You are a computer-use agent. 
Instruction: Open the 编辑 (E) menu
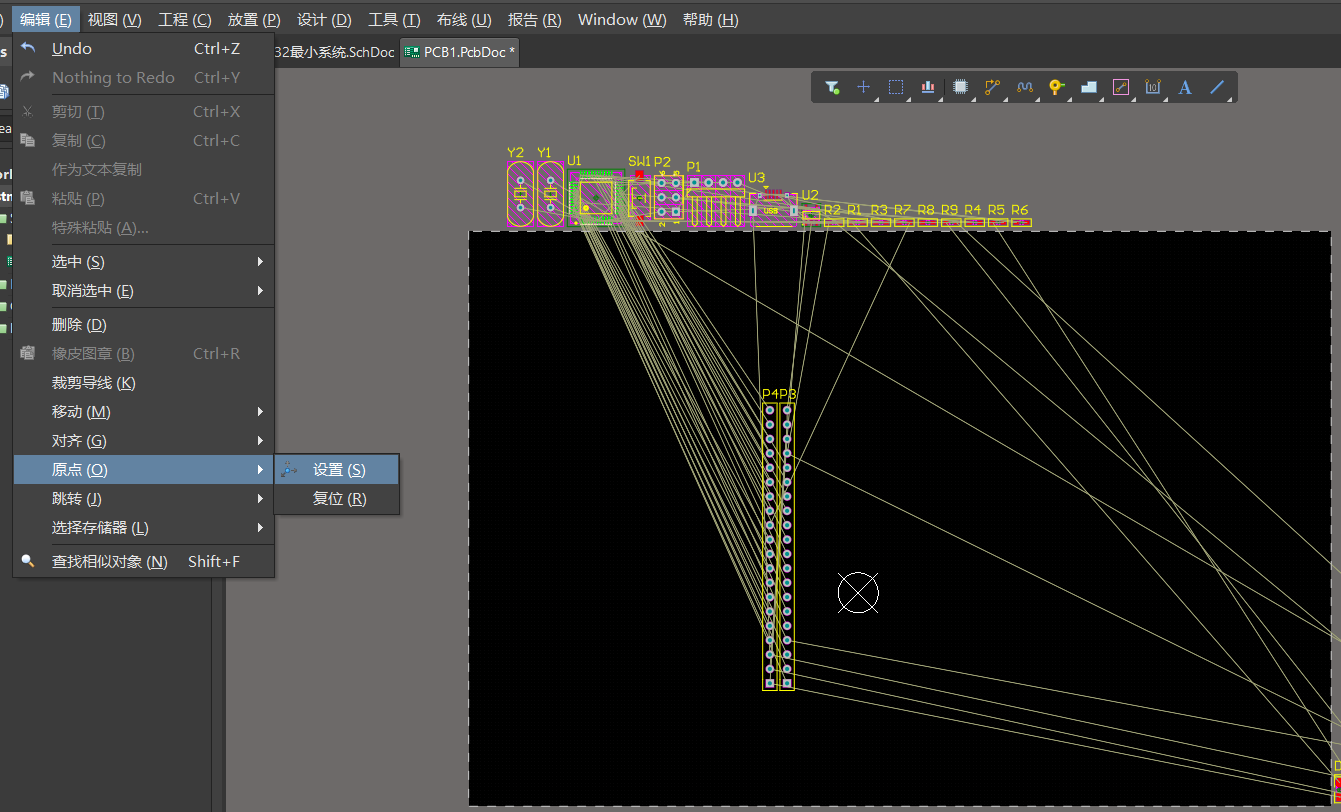click(x=46, y=19)
